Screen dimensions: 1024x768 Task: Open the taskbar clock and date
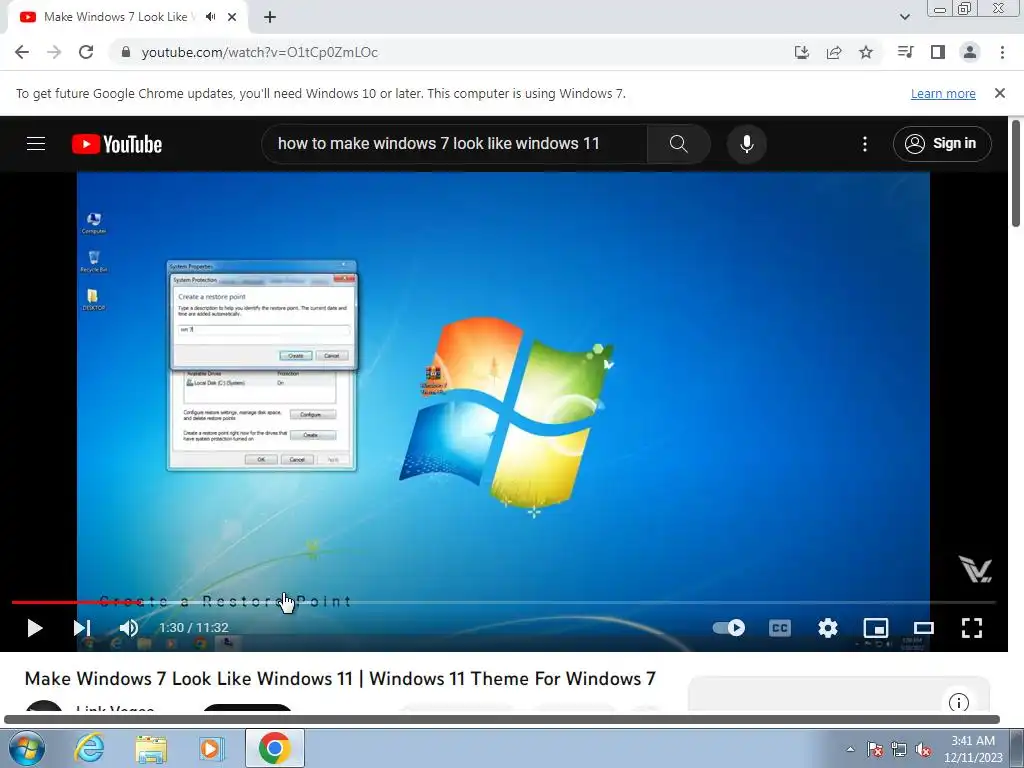973,749
